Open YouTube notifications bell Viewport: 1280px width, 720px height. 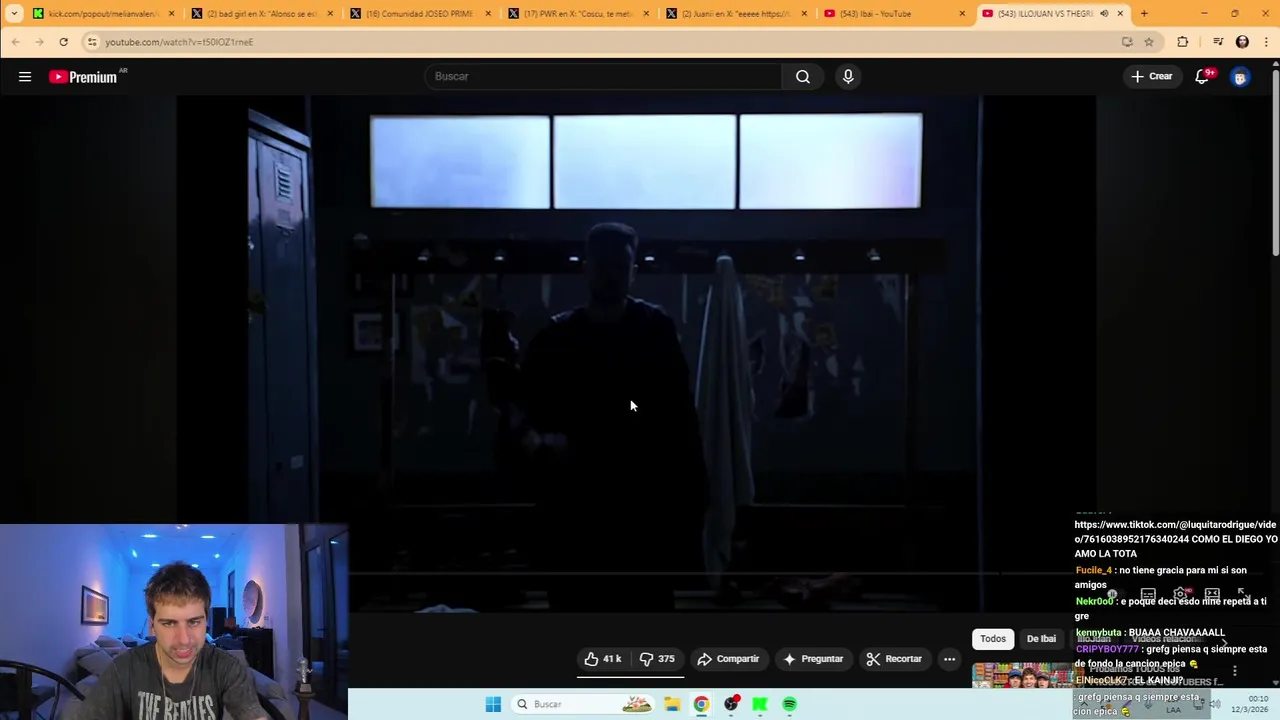pyautogui.click(x=1203, y=76)
